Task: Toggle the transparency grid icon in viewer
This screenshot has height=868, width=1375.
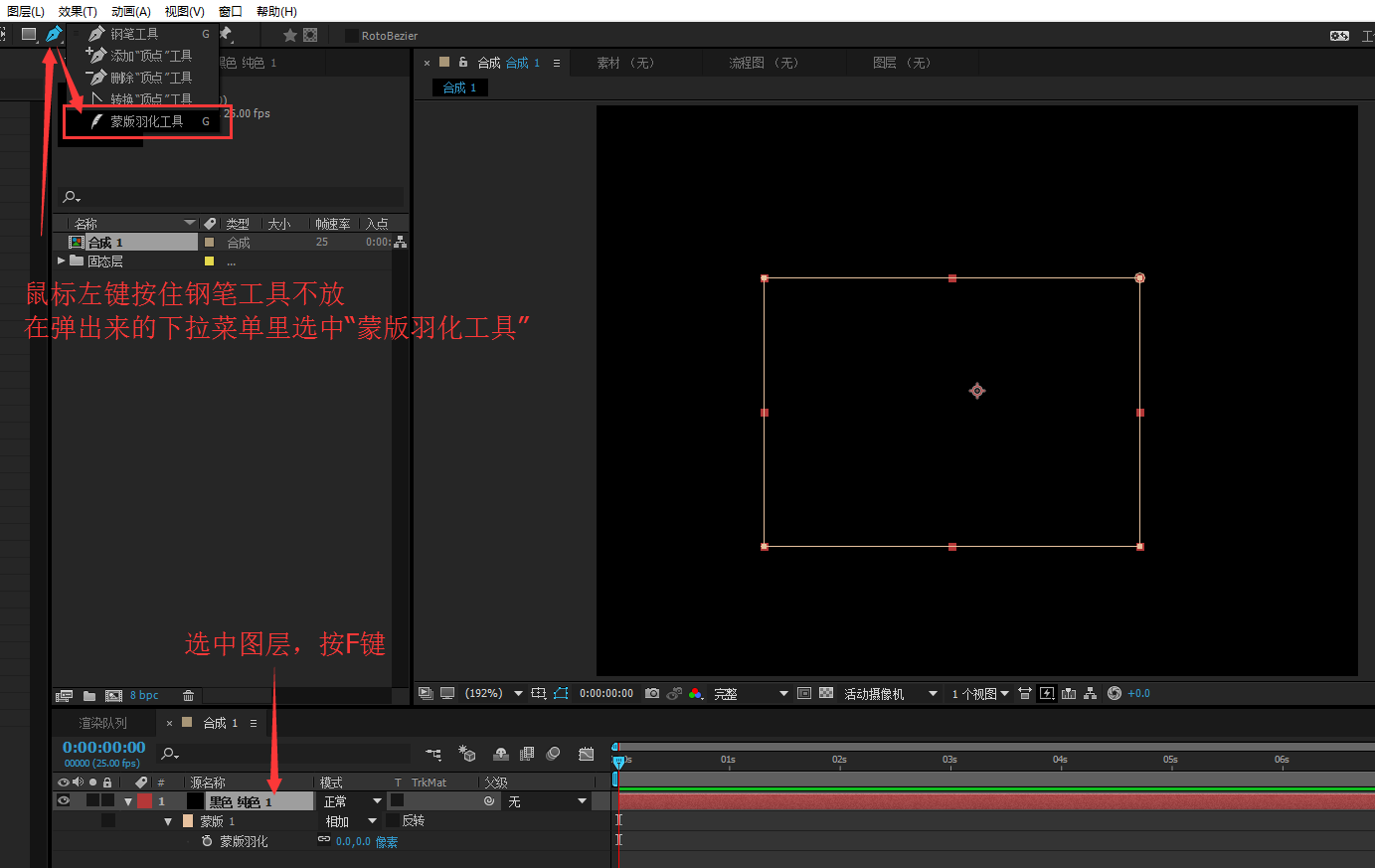Action: [x=826, y=693]
